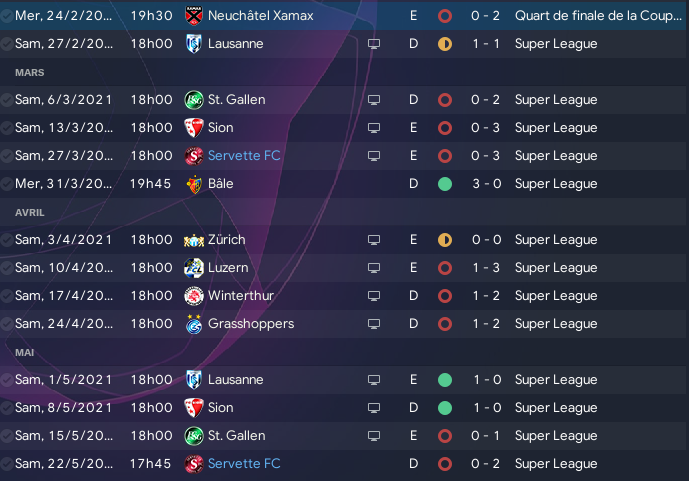Click the TV broadcast icon on the Zürich row

(374, 240)
